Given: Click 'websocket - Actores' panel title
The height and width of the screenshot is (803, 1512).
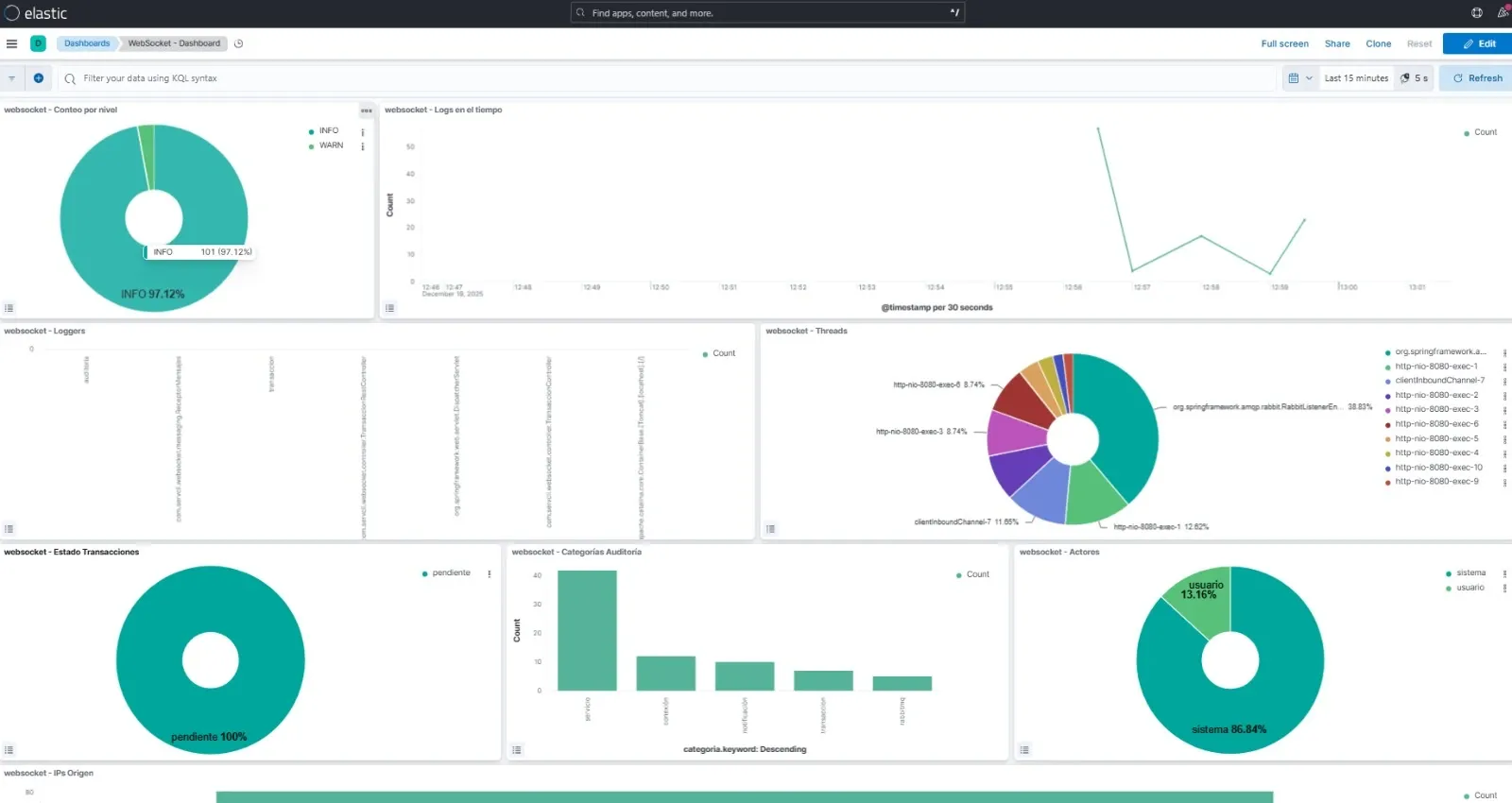Looking at the screenshot, I should 1059,553.
